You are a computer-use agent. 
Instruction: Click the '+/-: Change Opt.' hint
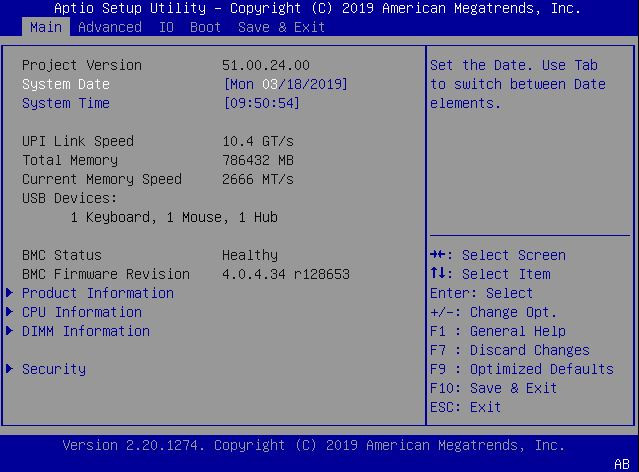(494, 312)
